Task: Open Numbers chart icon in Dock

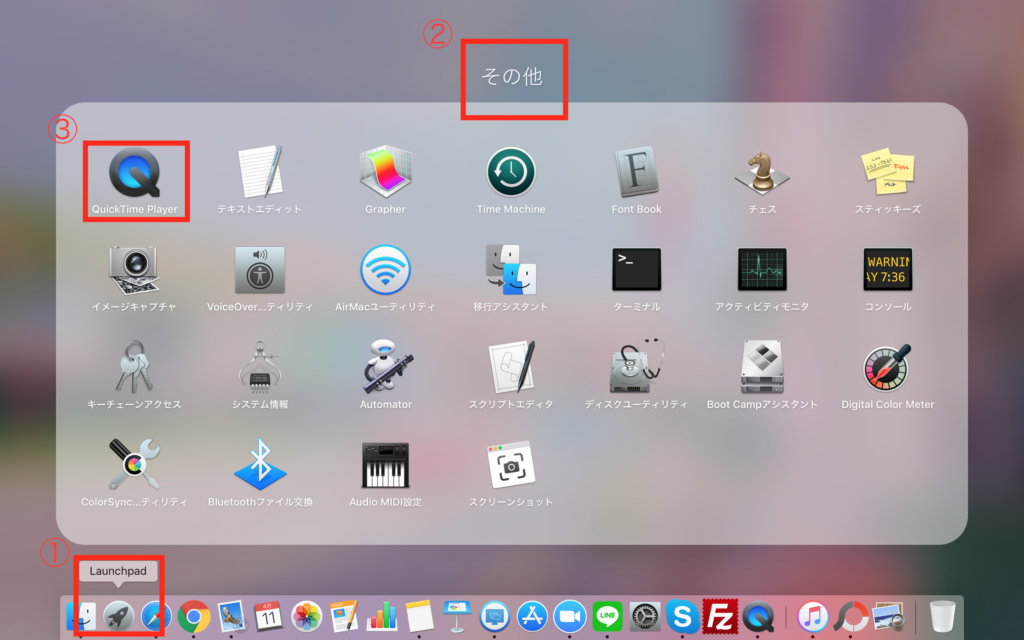Action: (381, 616)
